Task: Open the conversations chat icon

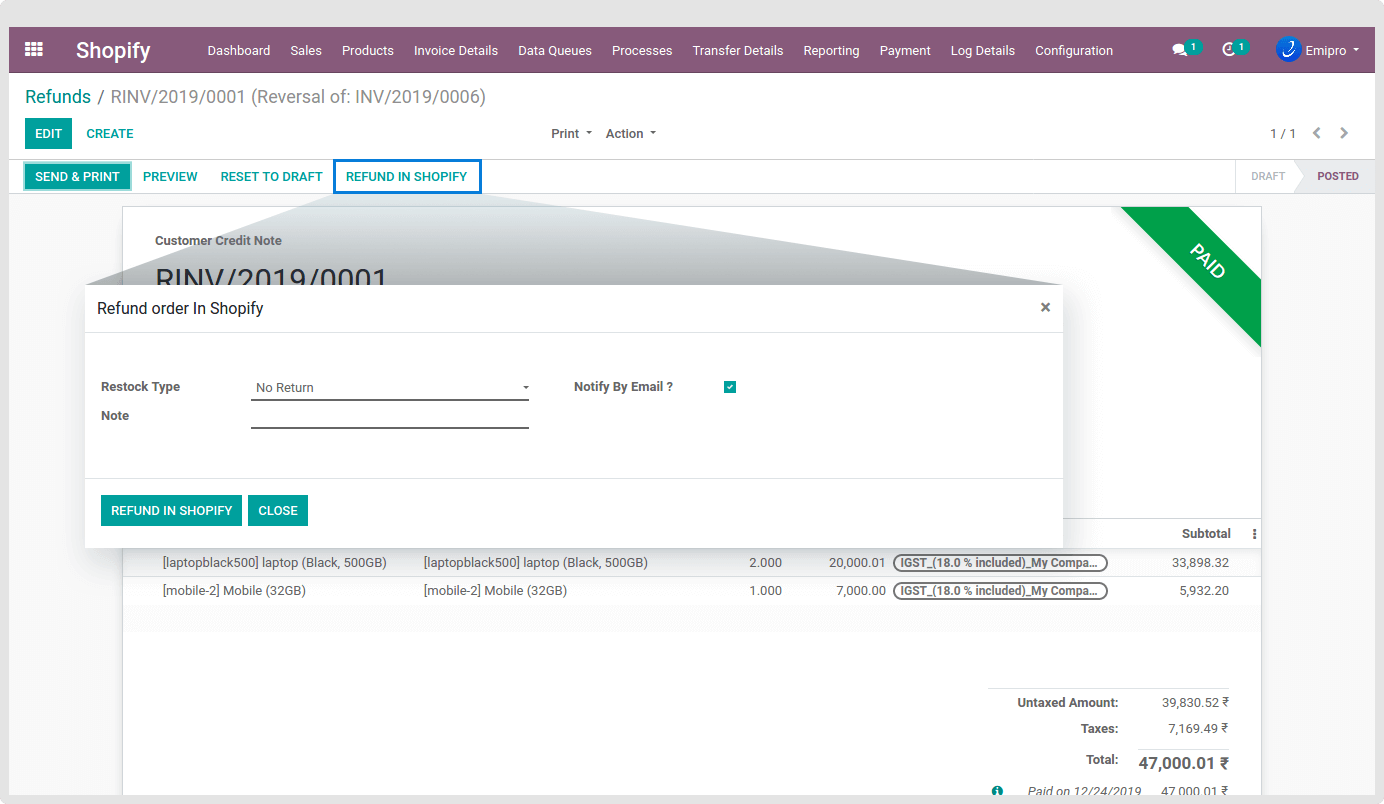Action: [x=1180, y=50]
